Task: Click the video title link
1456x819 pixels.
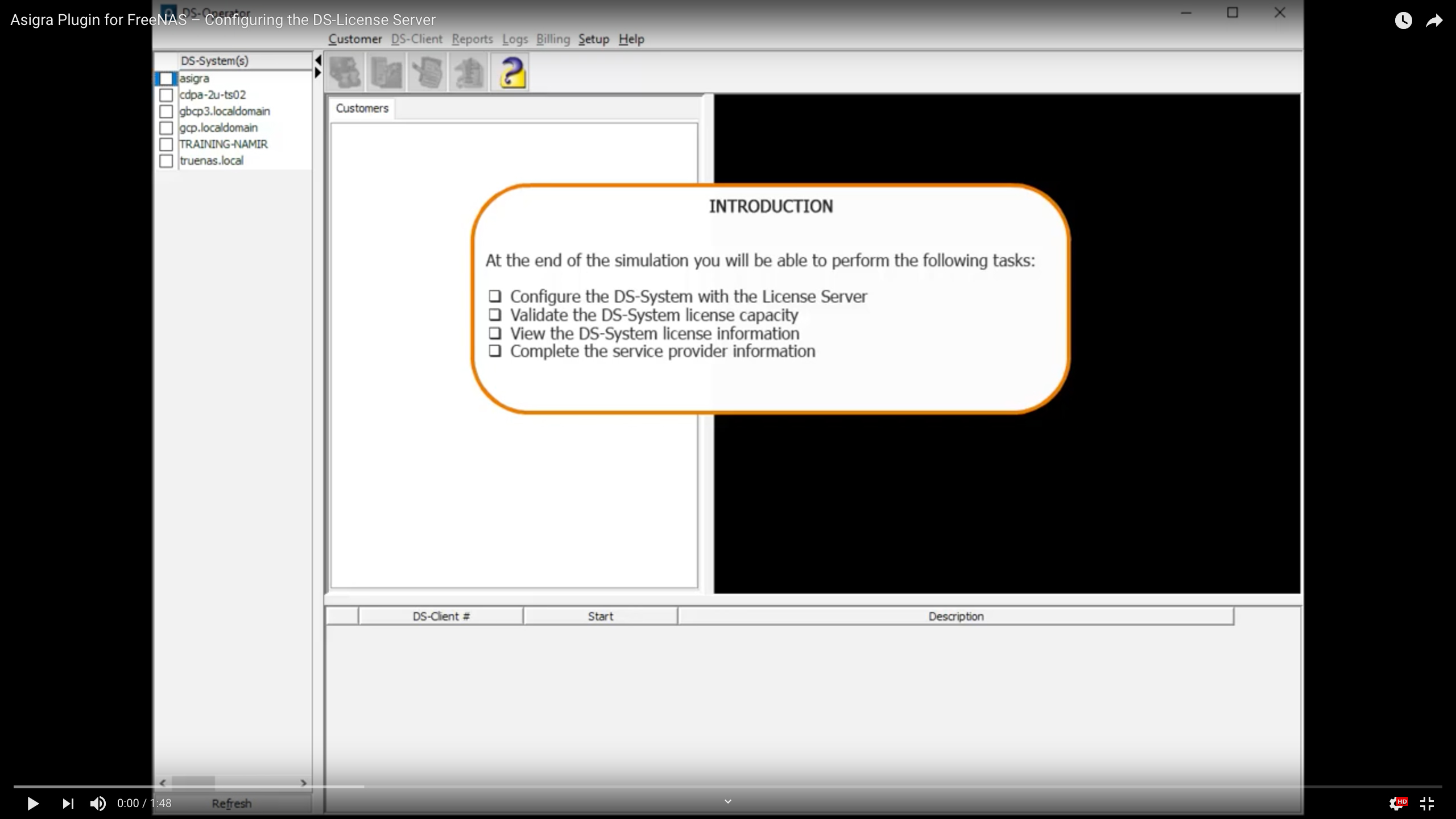Action: 223,20
